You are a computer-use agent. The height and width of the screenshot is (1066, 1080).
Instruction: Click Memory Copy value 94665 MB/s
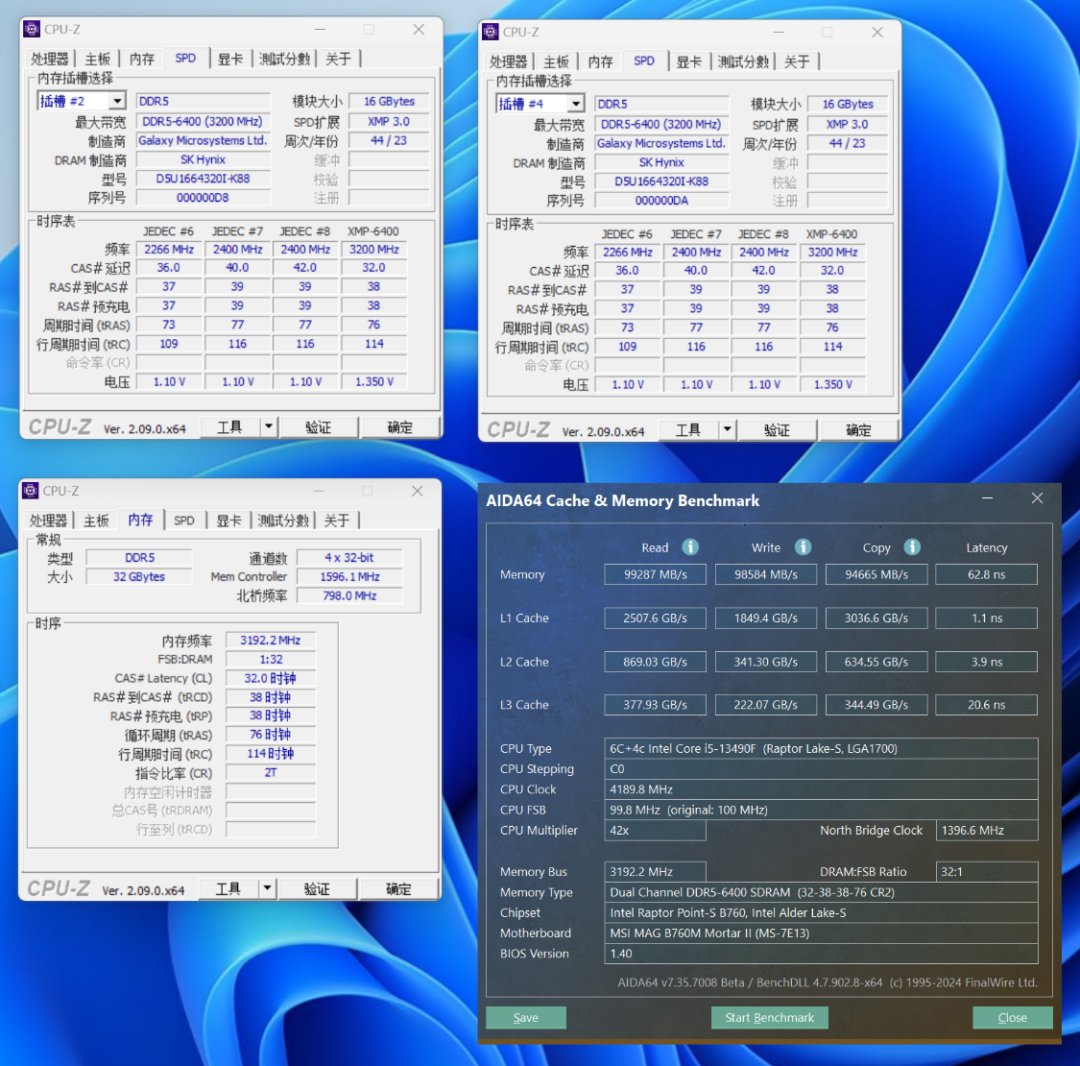pos(876,574)
